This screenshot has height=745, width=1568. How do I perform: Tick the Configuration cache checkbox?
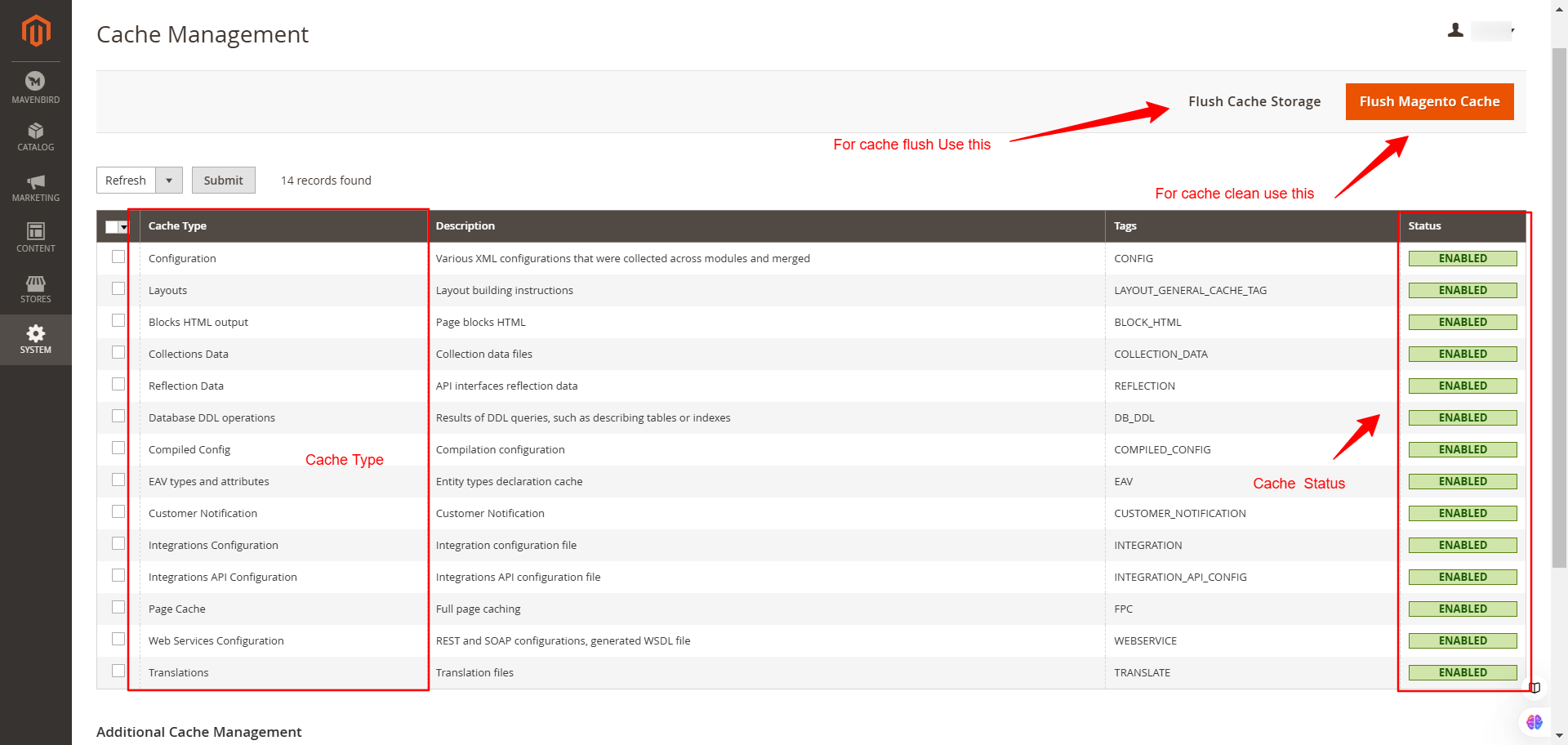[118, 257]
